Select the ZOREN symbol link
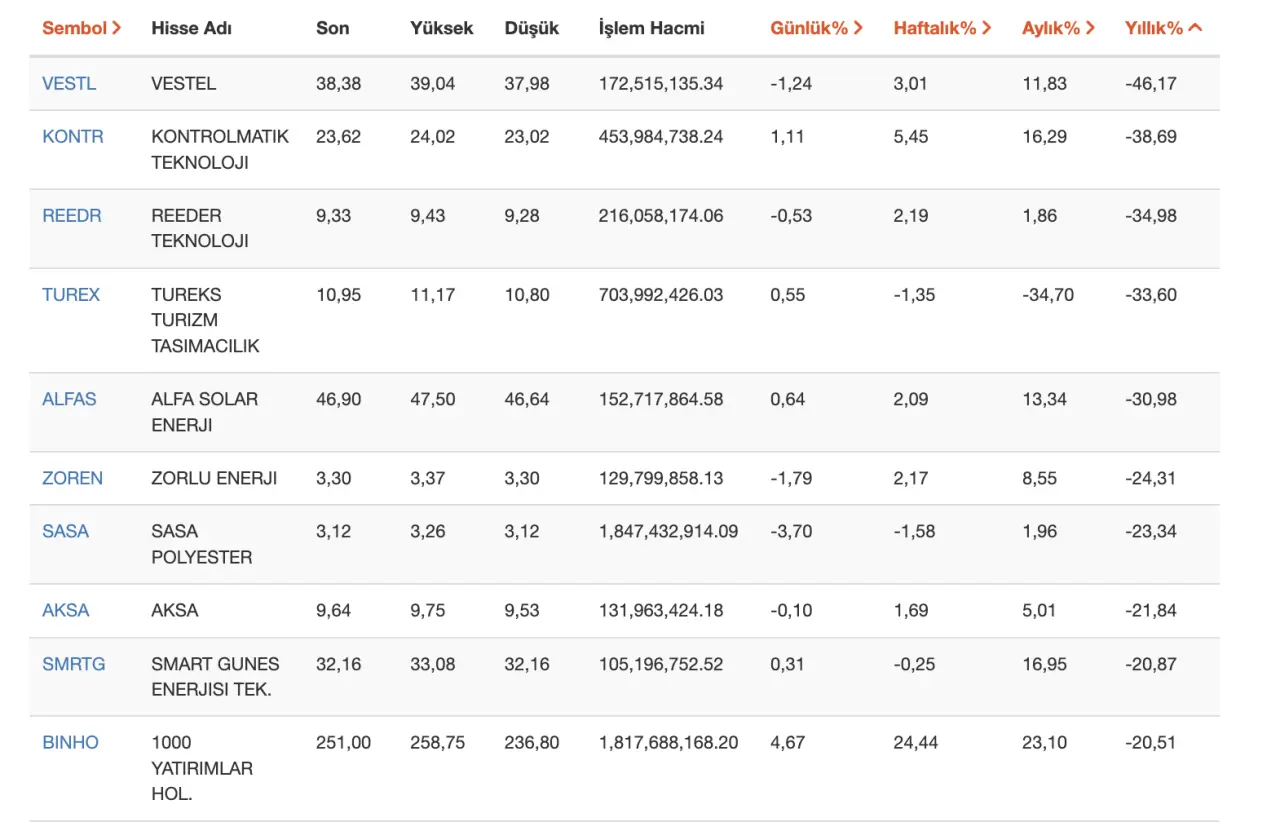 pyautogui.click(x=72, y=478)
